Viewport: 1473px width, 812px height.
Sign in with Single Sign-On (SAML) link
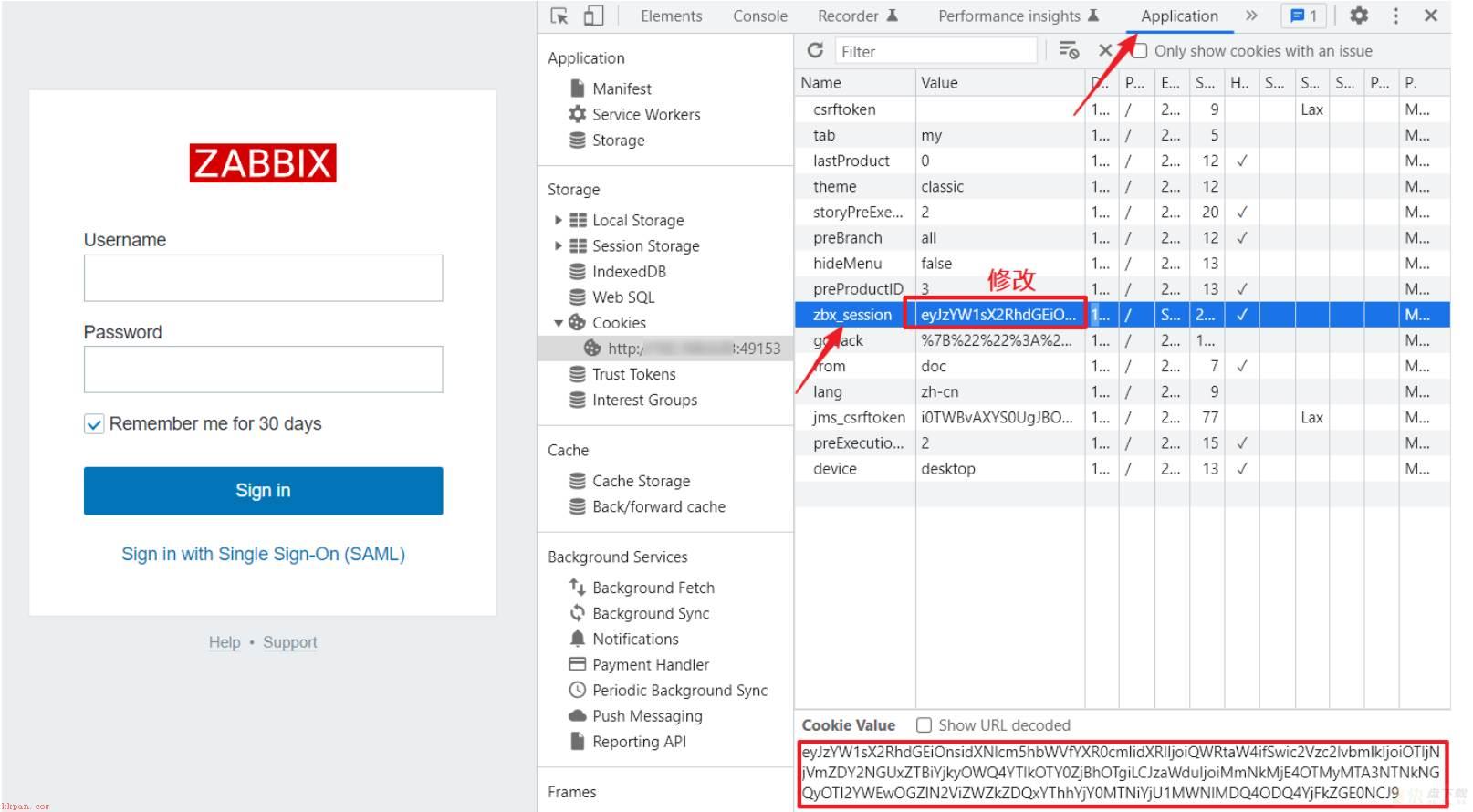(263, 554)
